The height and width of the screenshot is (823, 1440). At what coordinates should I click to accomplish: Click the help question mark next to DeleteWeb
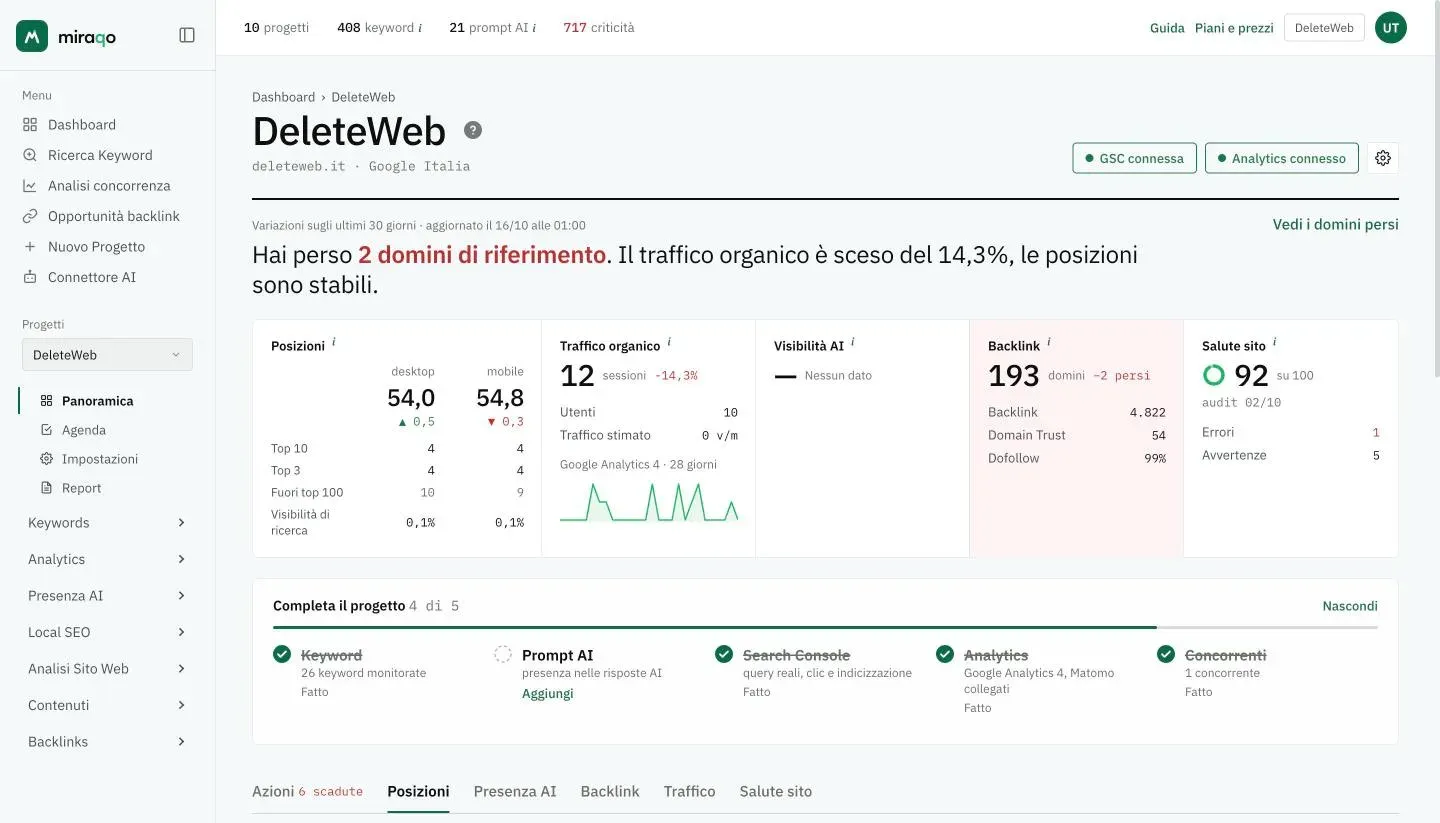click(x=473, y=130)
